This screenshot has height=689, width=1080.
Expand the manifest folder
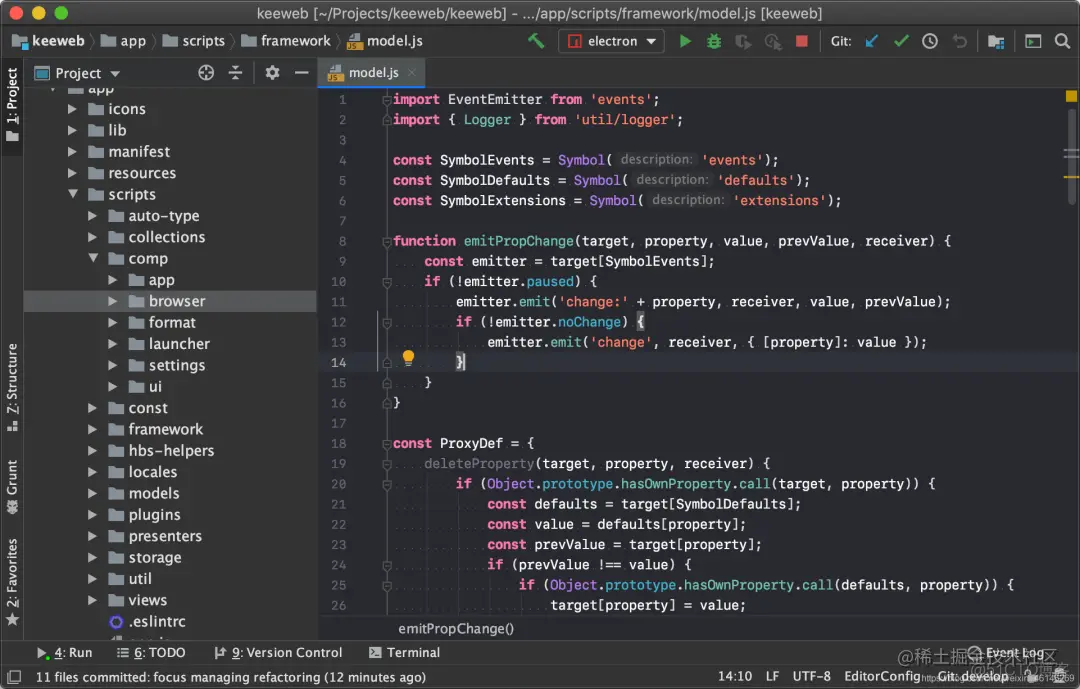(72, 152)
